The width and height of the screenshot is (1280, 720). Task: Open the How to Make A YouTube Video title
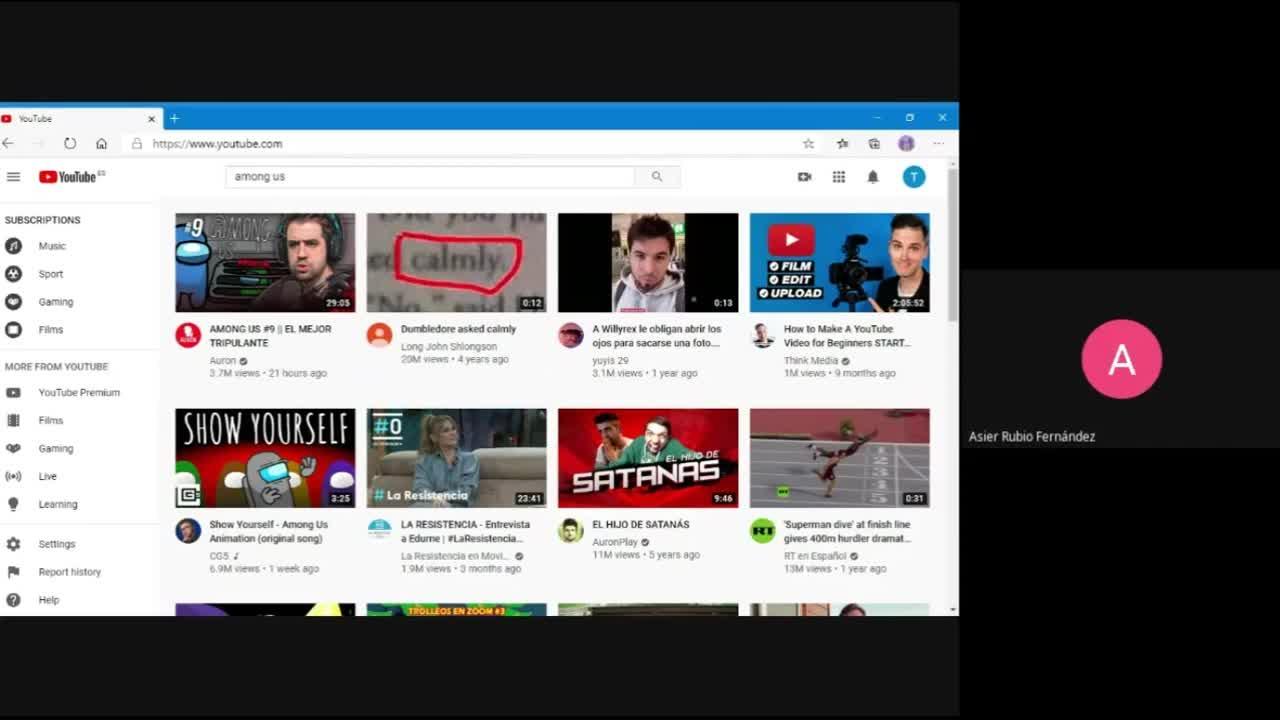click(847, 336)
